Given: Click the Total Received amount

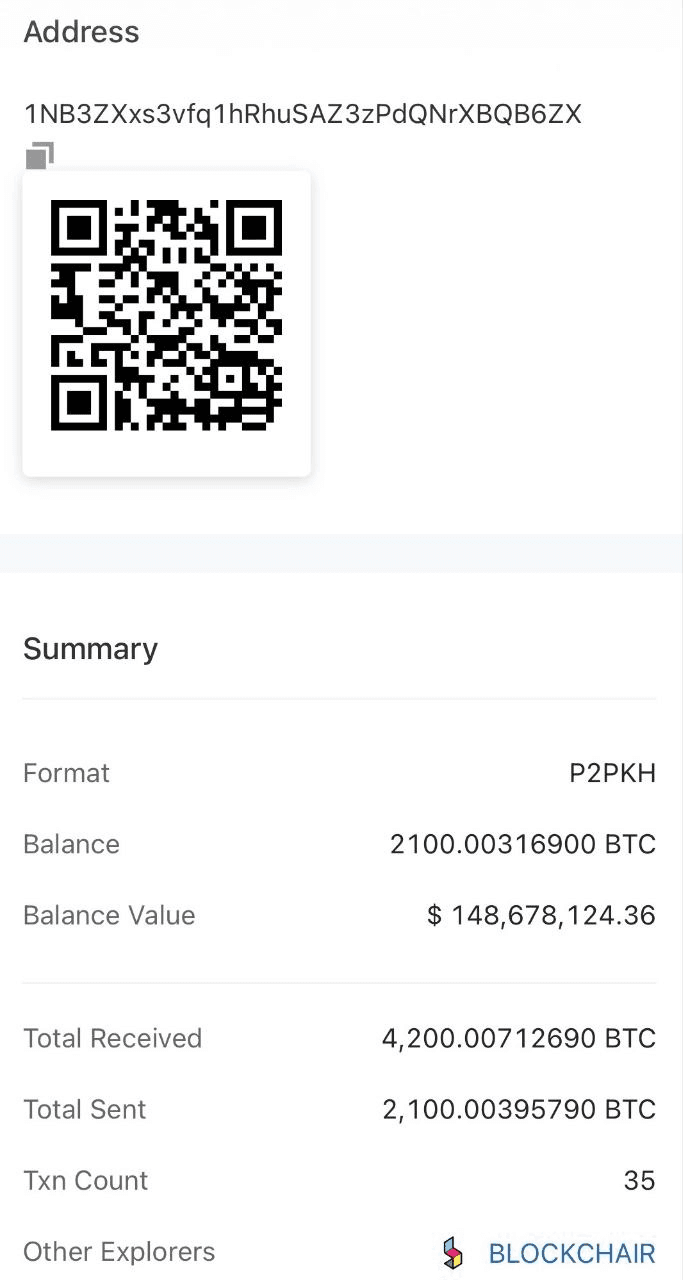Looking at the screenshot, I should pos(517,1038).
